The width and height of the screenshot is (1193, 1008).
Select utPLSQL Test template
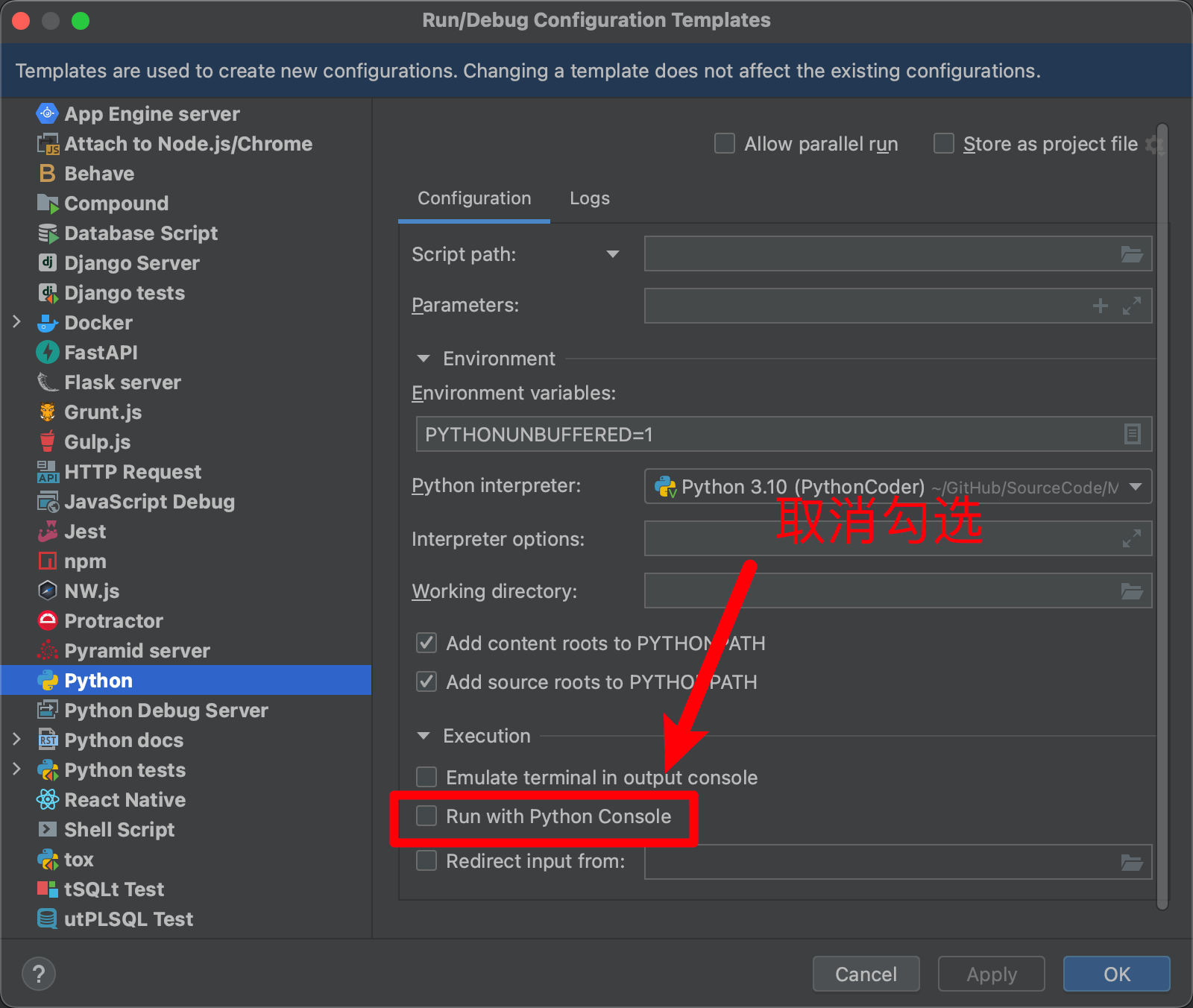click(x=186, y=919)
